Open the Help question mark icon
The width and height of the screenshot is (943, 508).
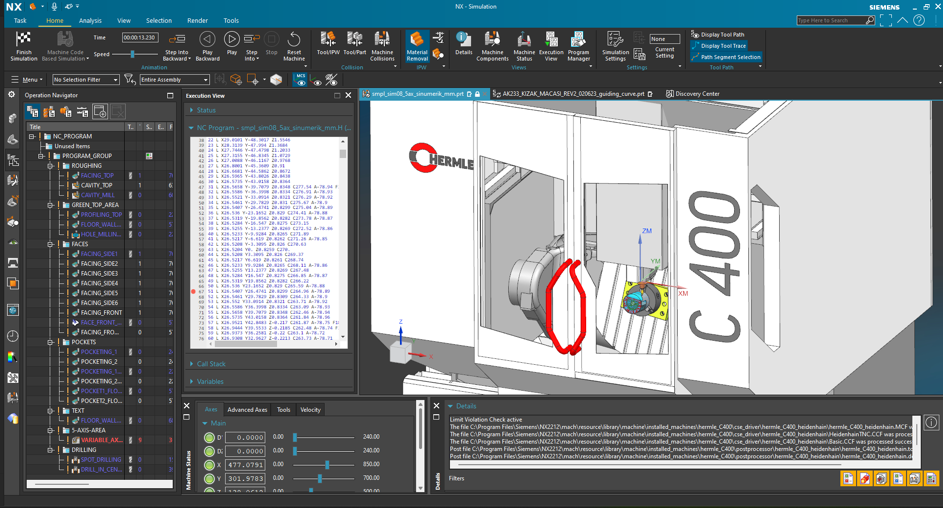click(918, 20)
